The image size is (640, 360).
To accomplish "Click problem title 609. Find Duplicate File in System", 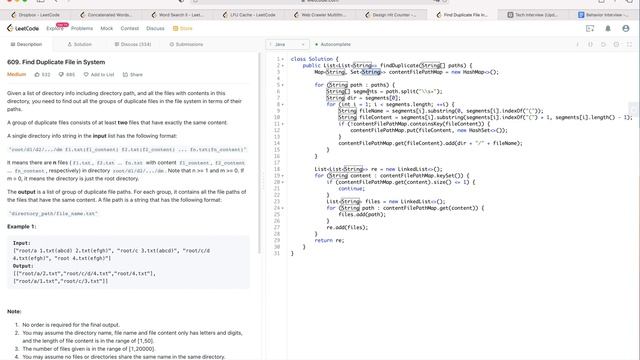I will tap(56, 62).
